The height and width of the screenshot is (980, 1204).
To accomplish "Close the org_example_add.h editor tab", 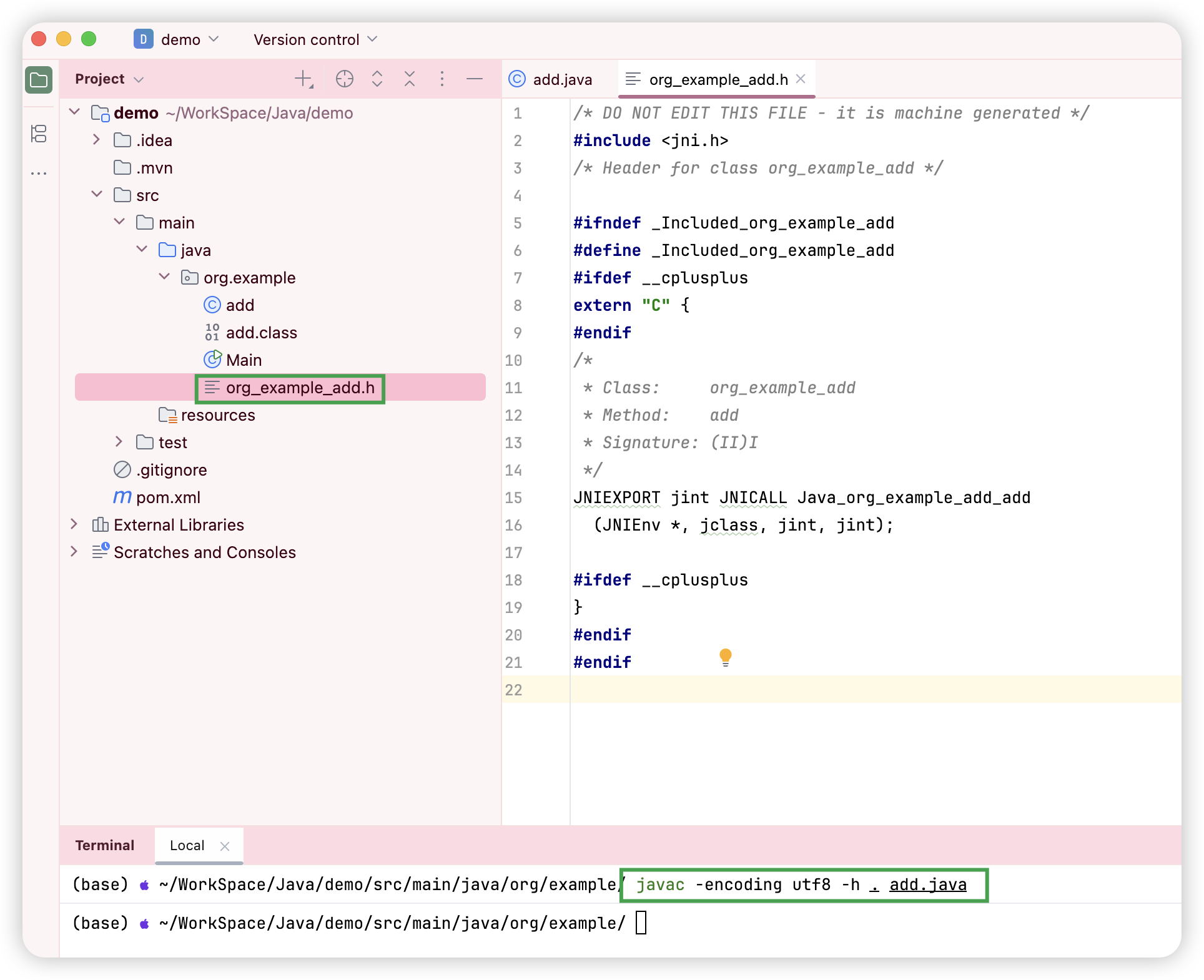I will coord(801,79).
